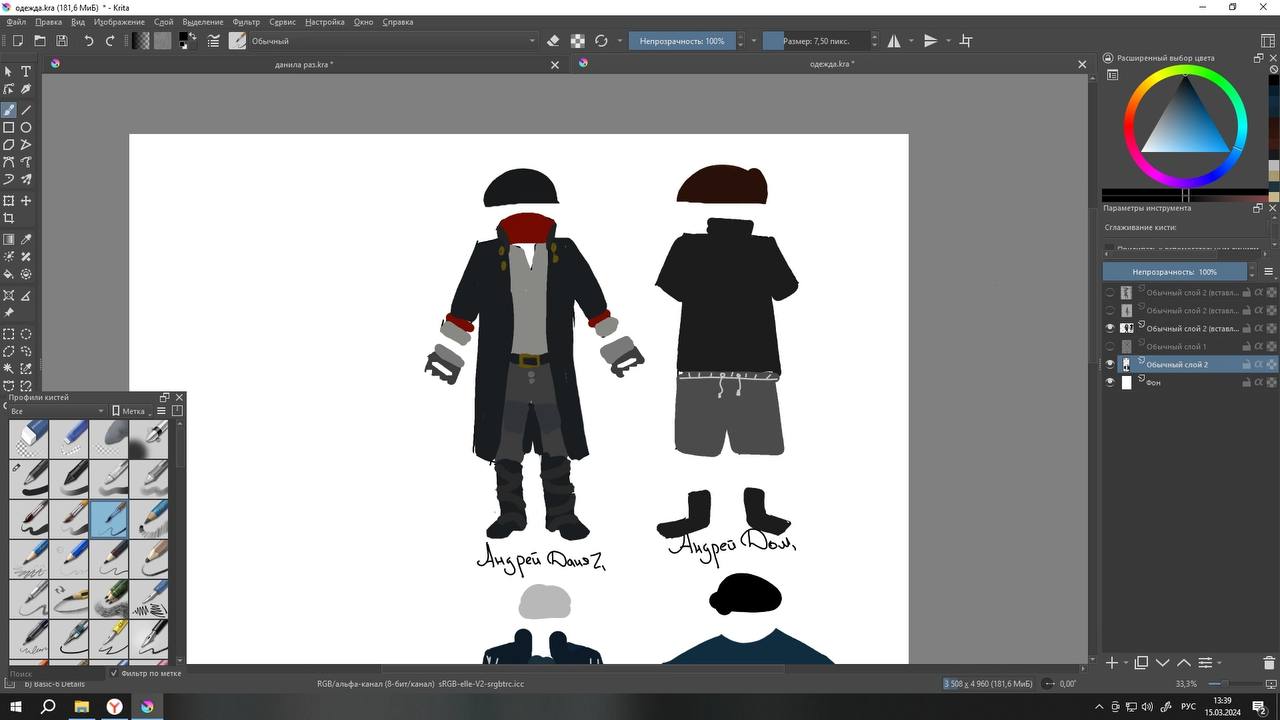Viewport: 1280px width, 720px height.
Task: Enable eraser mode in top toolbar
Action: pos(553,41)
